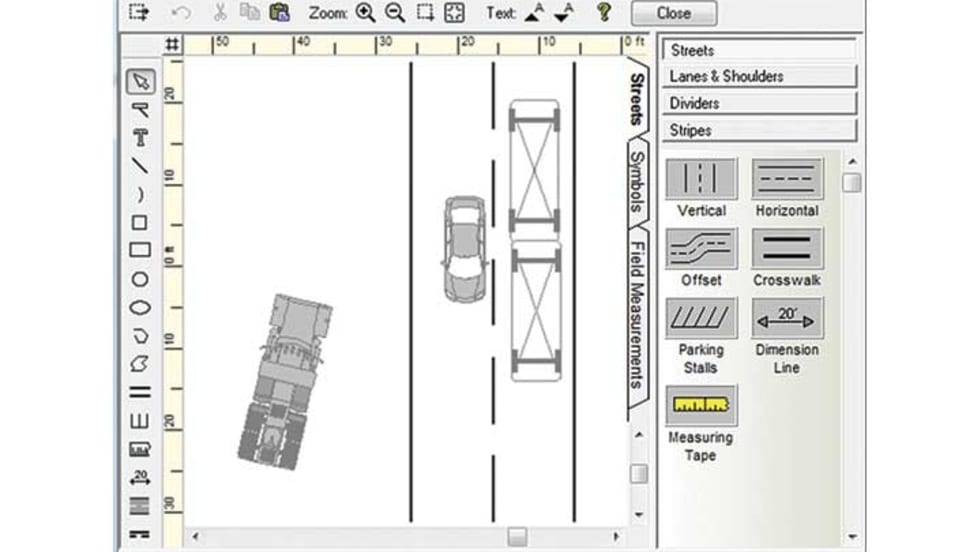Expand the Lanes & Shoulders section

pos(759,77)
